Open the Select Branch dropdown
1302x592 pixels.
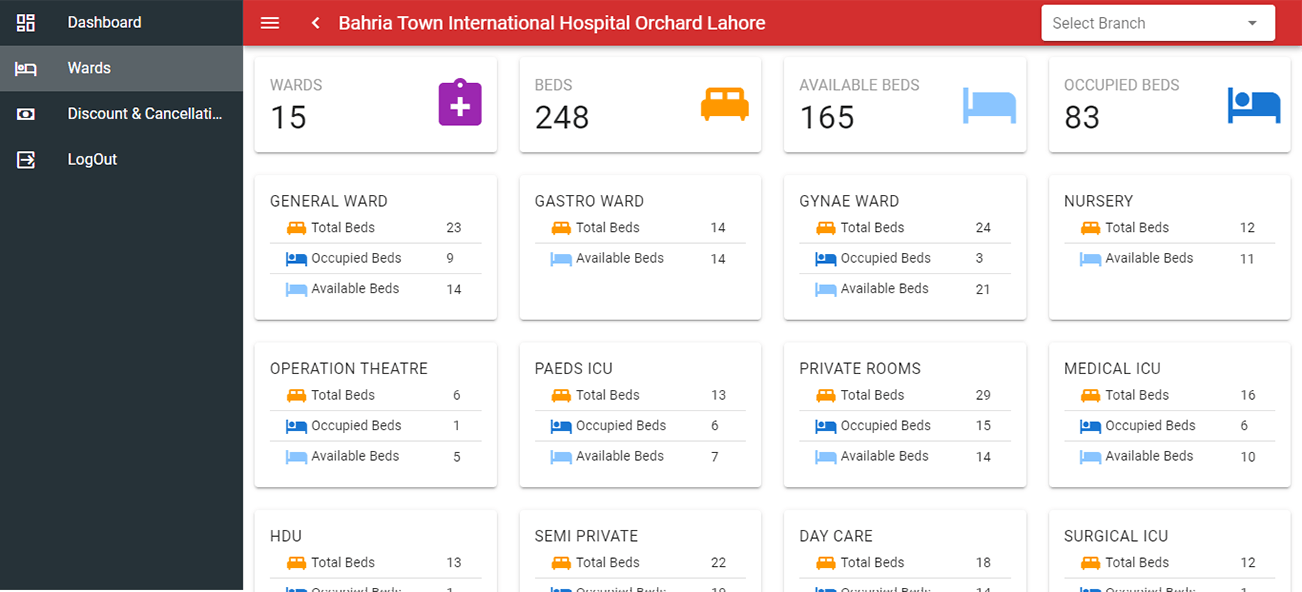[x=1158, y=23]
